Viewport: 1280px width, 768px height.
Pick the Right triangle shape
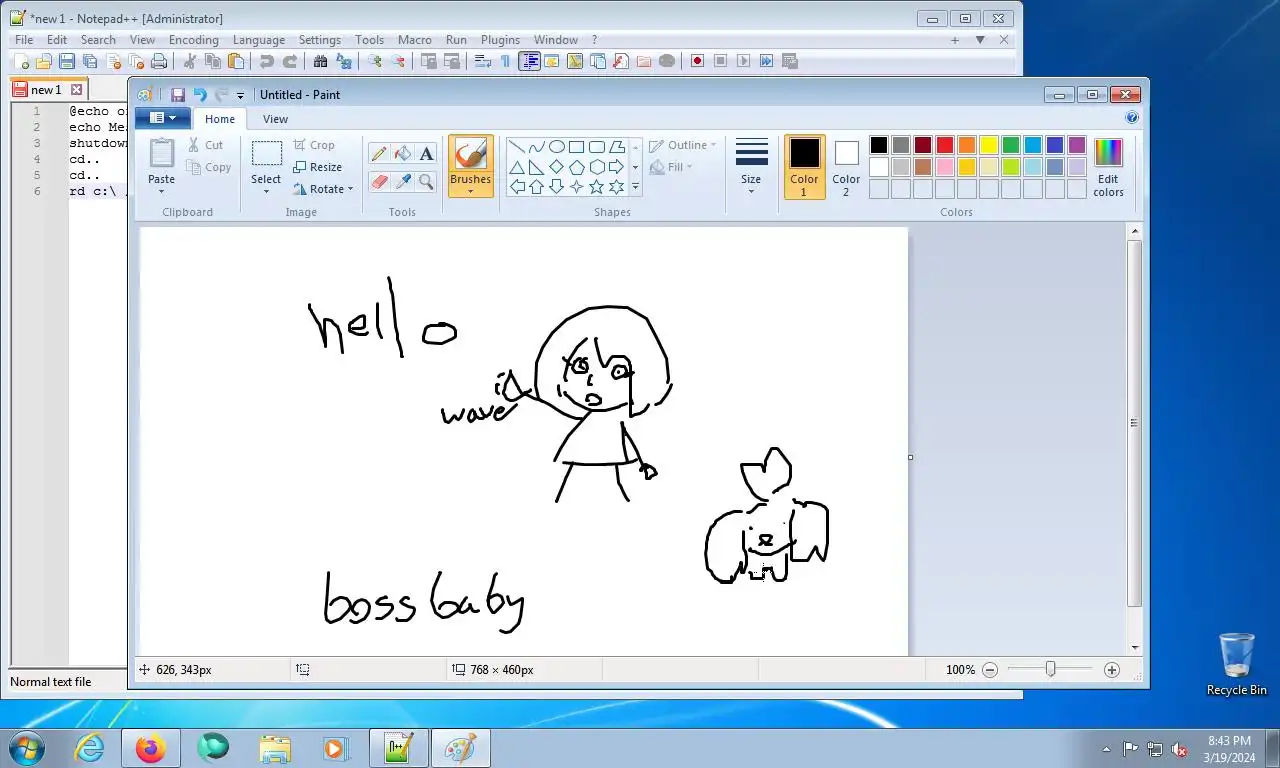537,167
